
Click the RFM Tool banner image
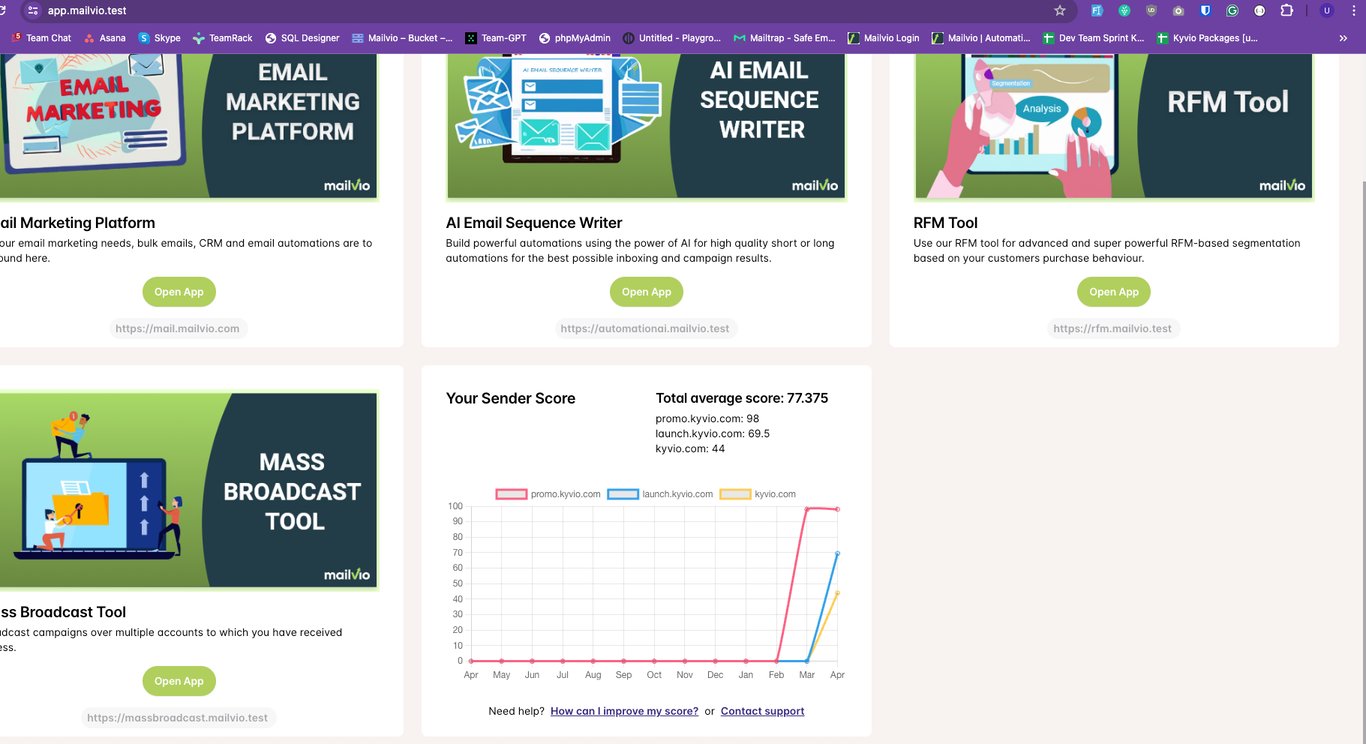coord(1113,126)
